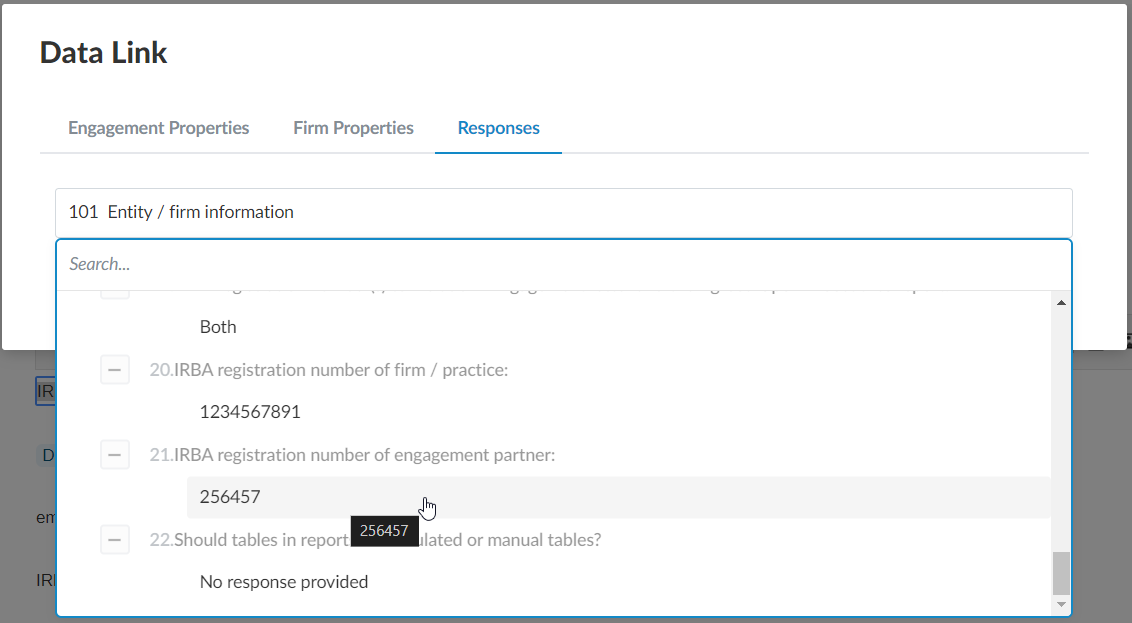Image resolution: width=1132 pixels, height=623 pixels.
Task: Collapse question 21 engagement partner registration
Action: click(x=115, y=455)
